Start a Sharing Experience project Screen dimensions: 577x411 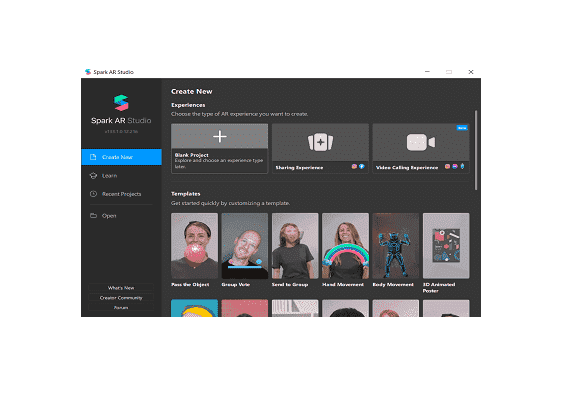point(320,148)
